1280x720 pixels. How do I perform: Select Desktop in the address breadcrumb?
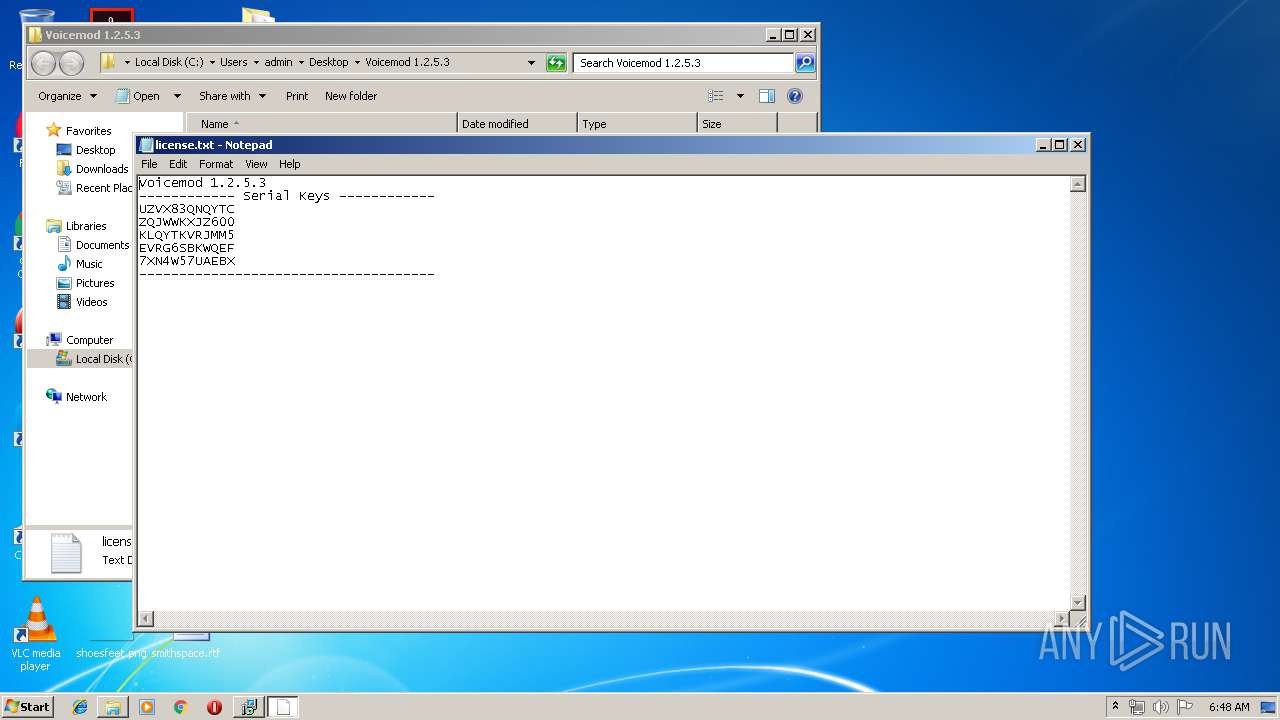click(x=328, y=62)
